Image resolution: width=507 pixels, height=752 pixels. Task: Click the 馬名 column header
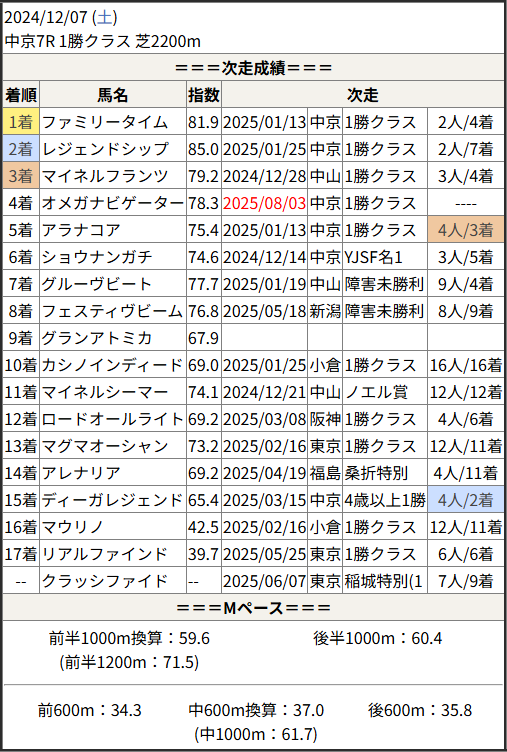(x=113, y=95)
